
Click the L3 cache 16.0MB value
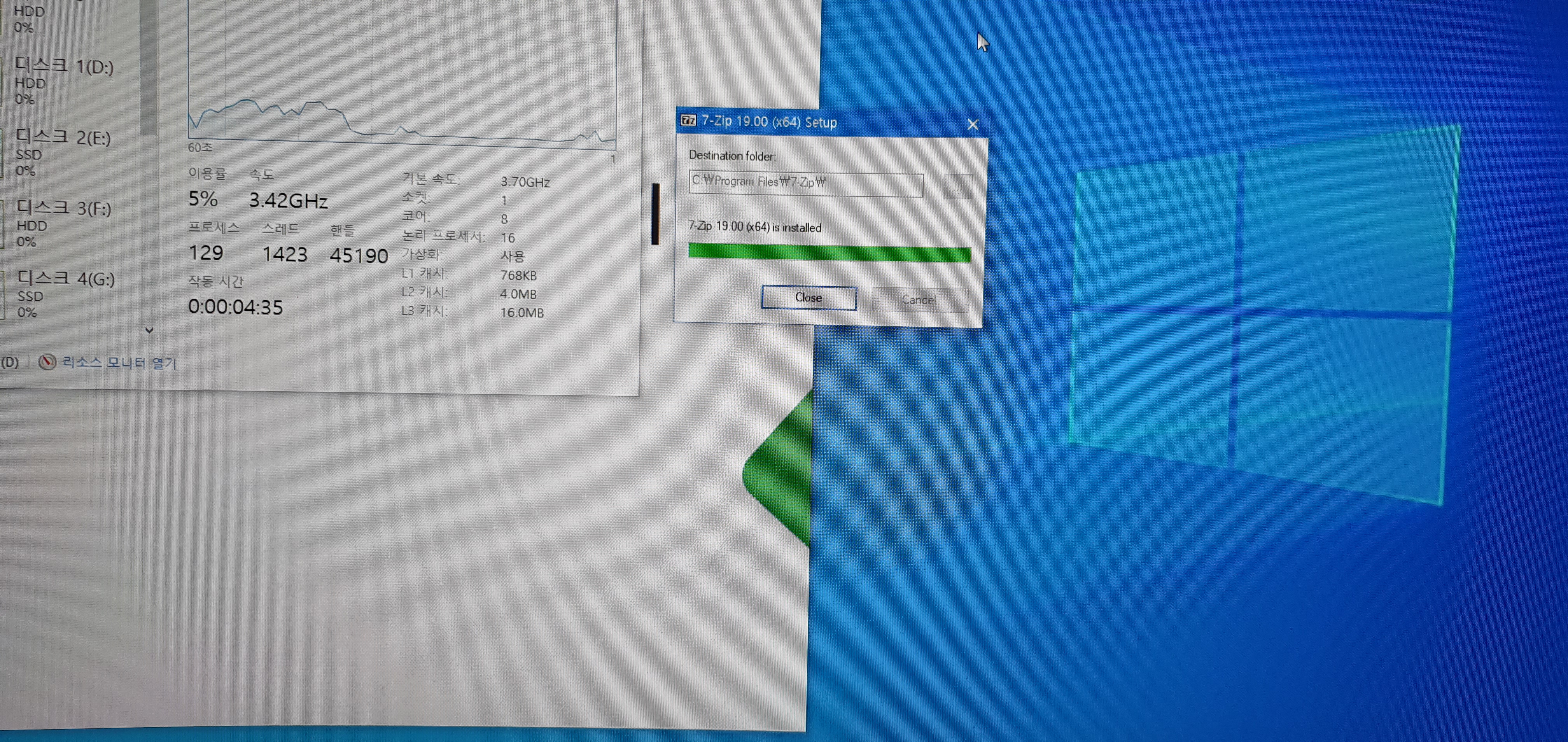click(x=521, y=312)
